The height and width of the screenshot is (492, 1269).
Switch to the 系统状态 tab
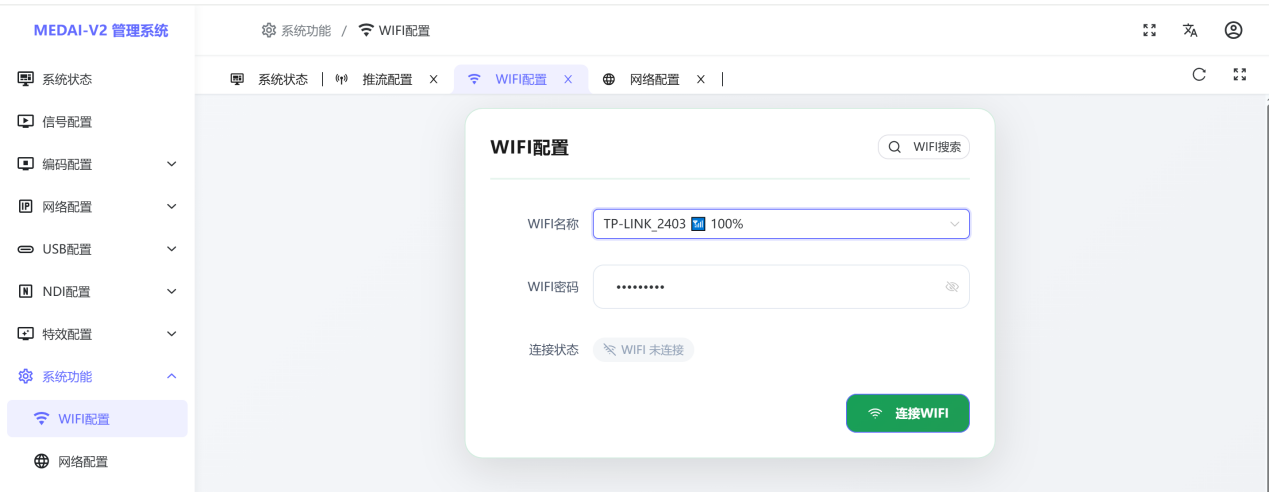click(x=270, y=79)
